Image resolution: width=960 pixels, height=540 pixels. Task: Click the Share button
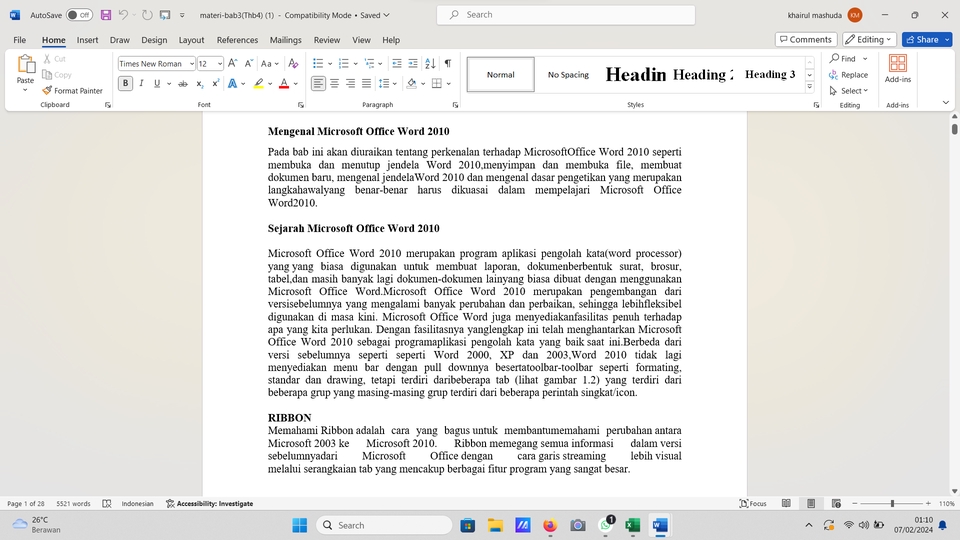(x=922, y=39)
